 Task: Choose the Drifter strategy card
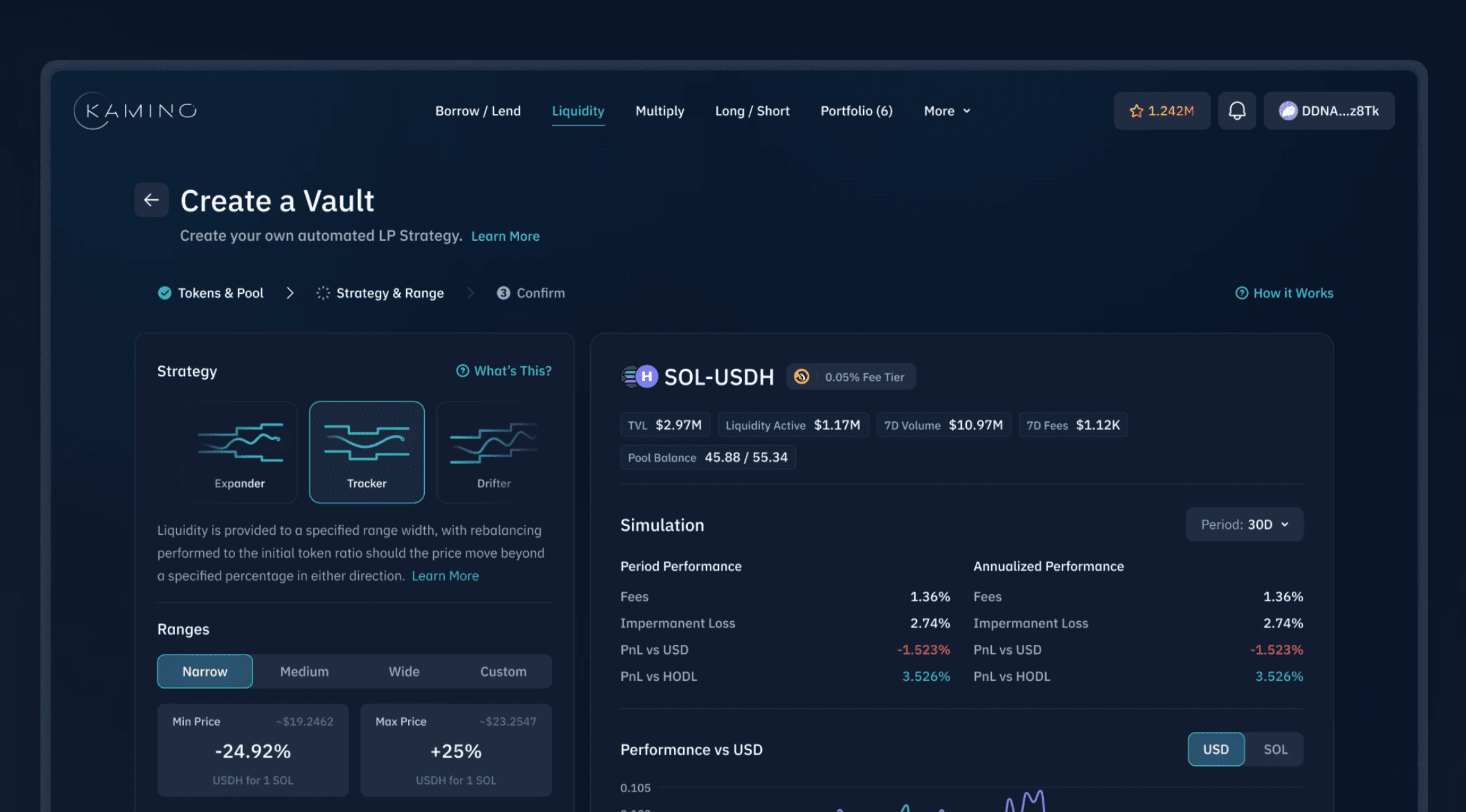pos(493,452)
